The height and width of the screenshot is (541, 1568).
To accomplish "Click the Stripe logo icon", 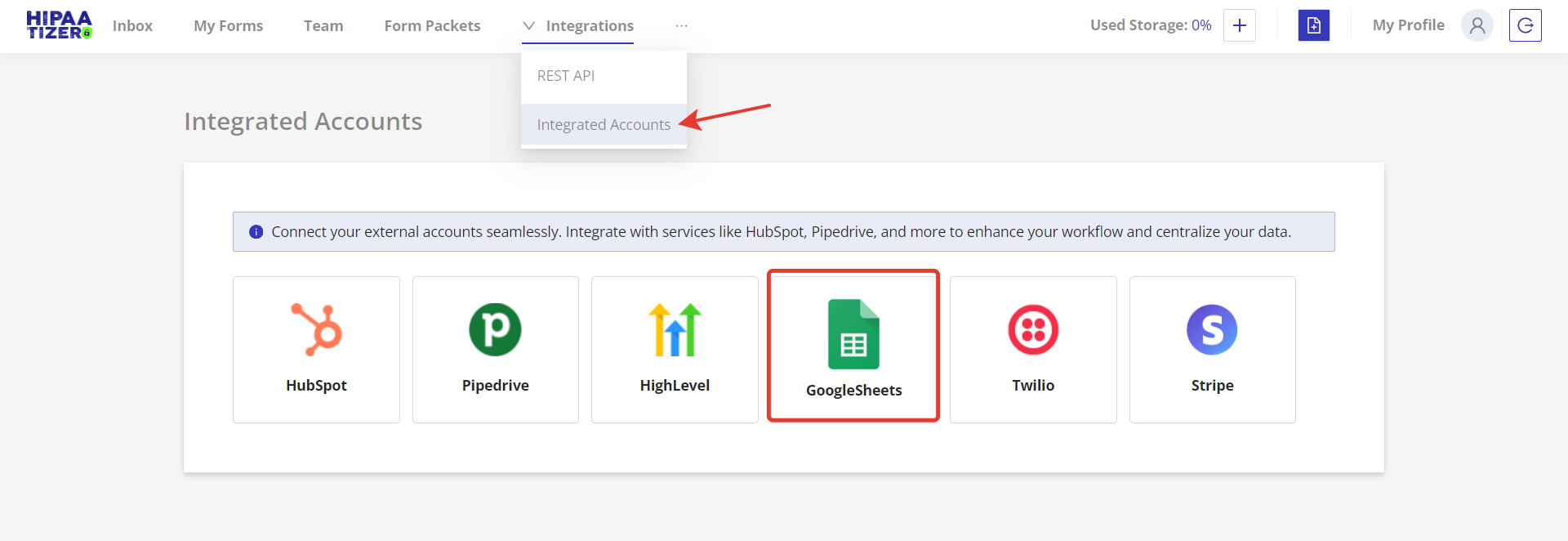I will tap(1212, 329).
